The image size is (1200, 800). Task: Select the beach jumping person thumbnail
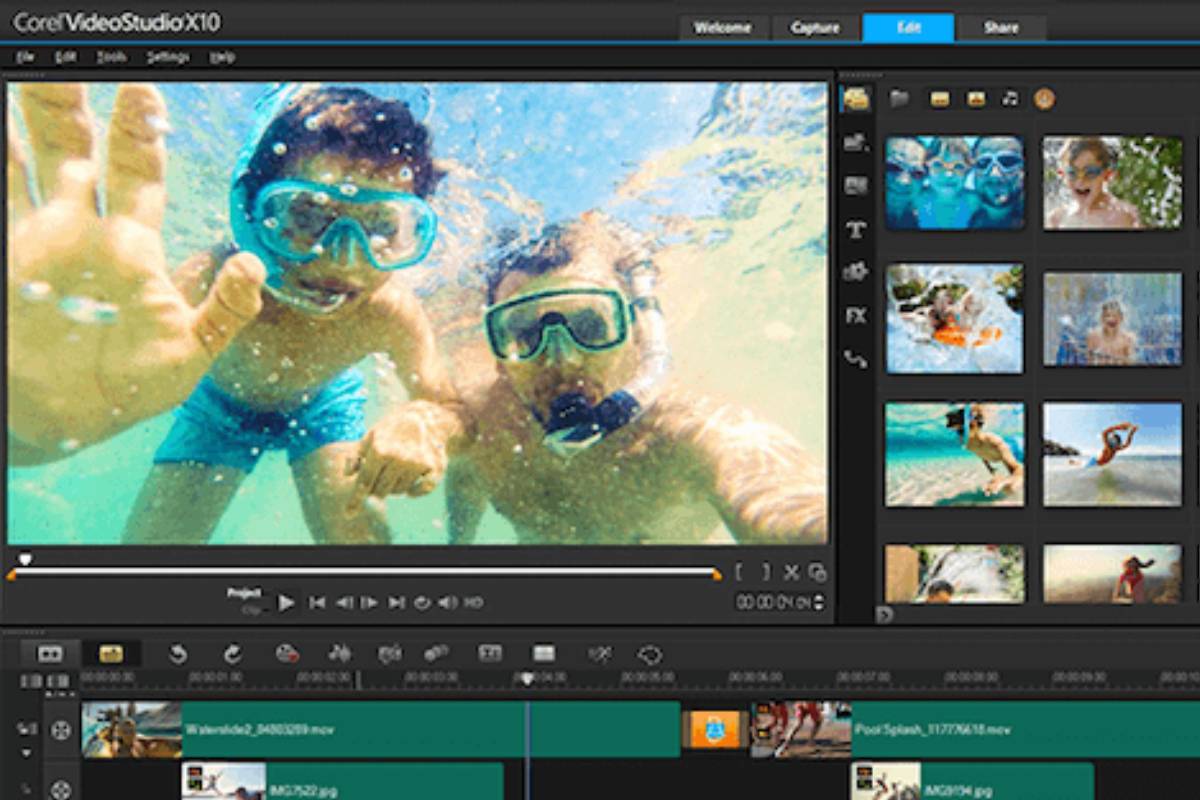tap(1112, 455)
